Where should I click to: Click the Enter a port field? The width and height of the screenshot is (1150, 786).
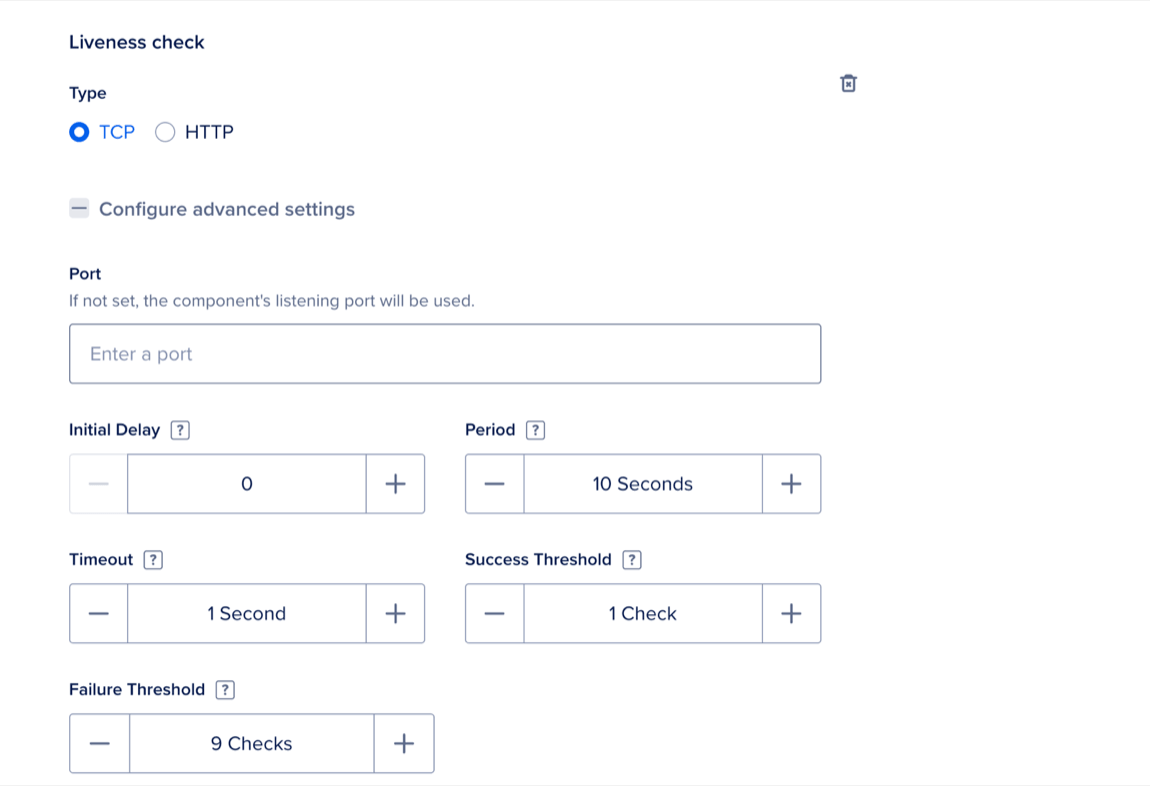coord(445,354)
